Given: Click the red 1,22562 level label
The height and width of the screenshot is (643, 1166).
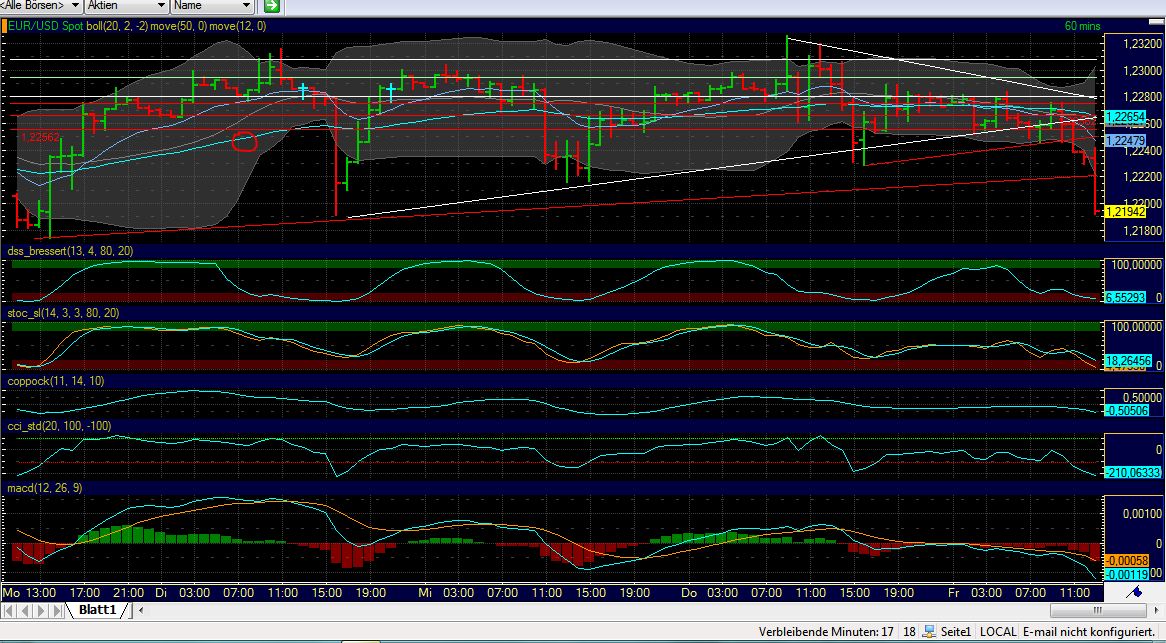Looking at the screenshot, I should tap(40, 138).
